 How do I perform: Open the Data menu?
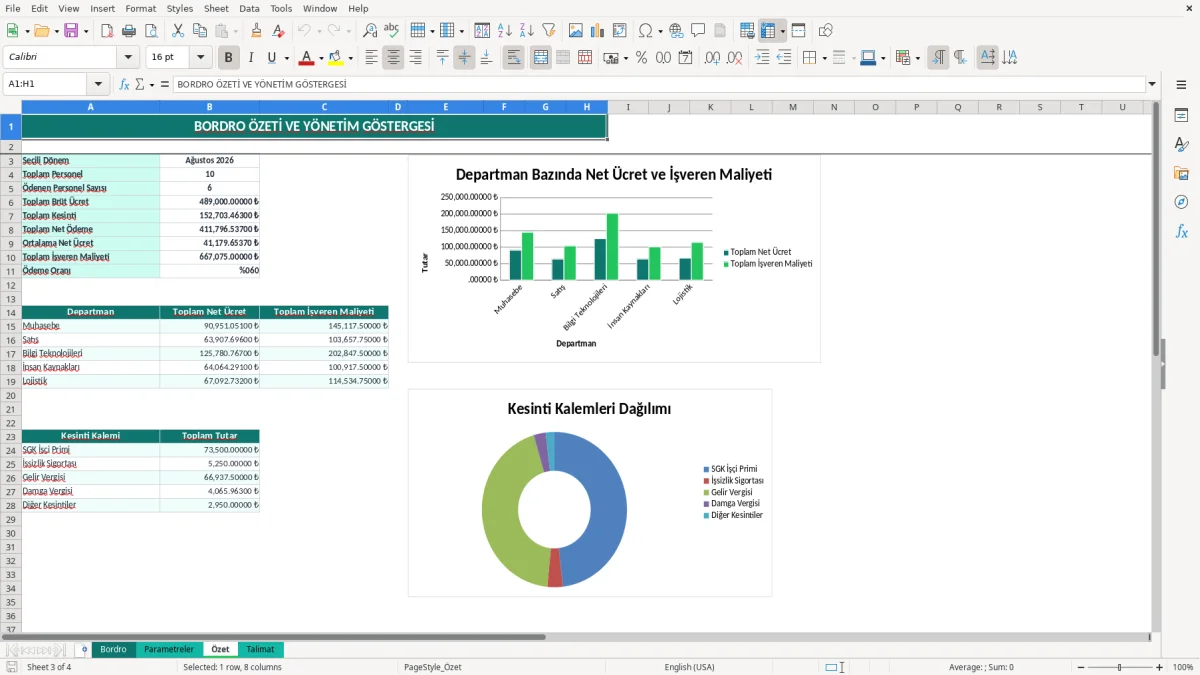(x=249, y=8)
